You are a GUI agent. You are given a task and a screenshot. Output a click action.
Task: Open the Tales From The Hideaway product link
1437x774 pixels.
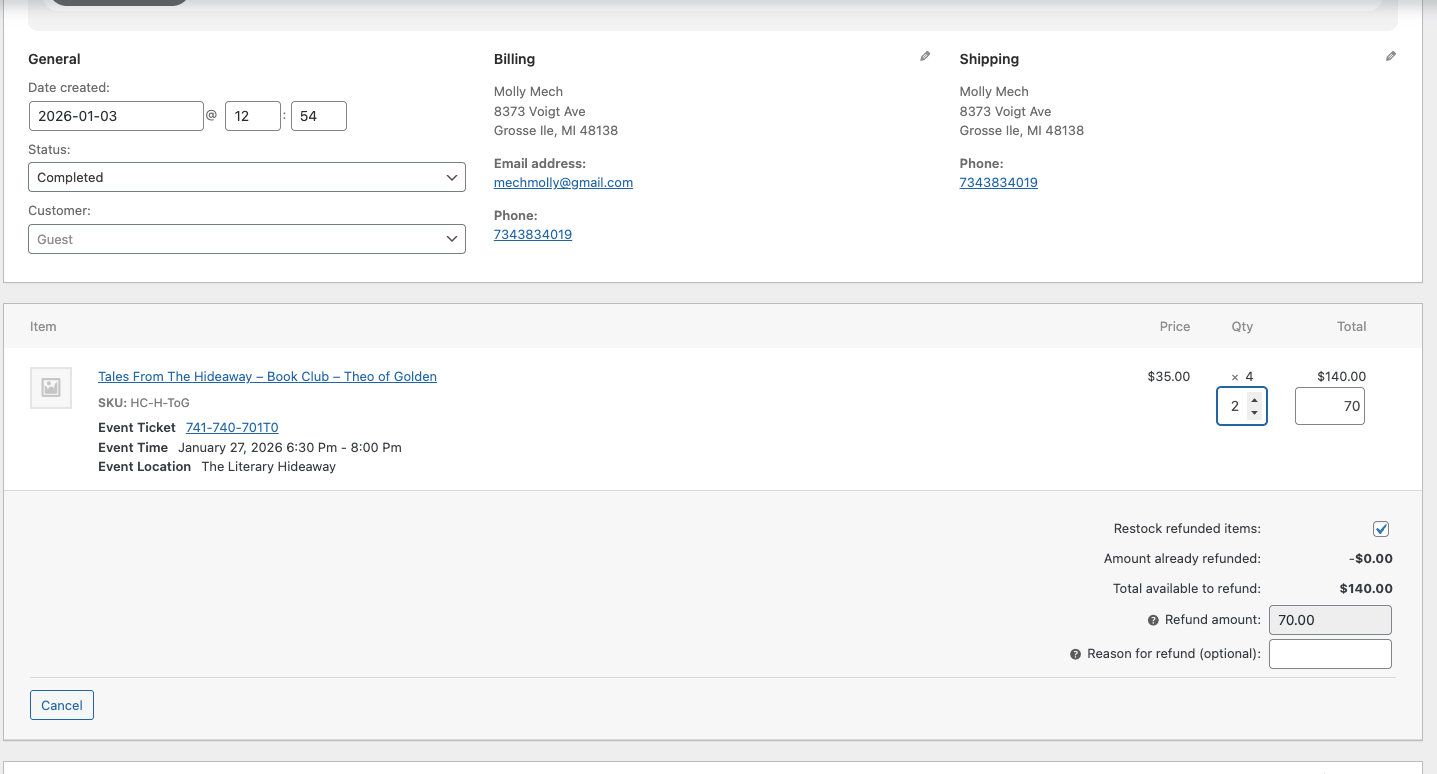[267, 377]
